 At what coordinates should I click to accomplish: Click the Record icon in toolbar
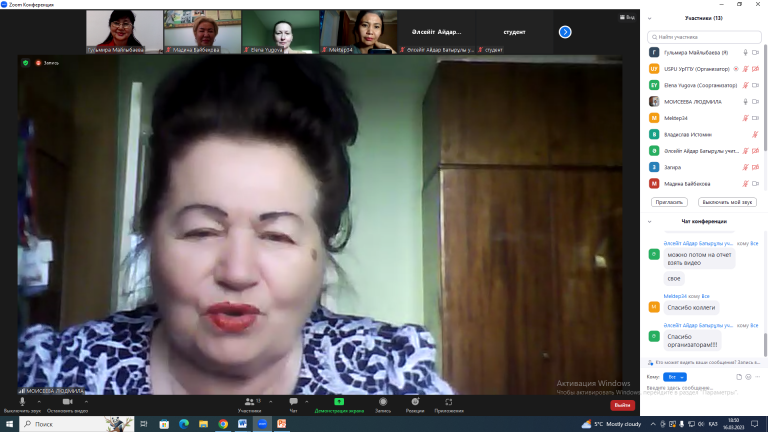click(382, 401)
